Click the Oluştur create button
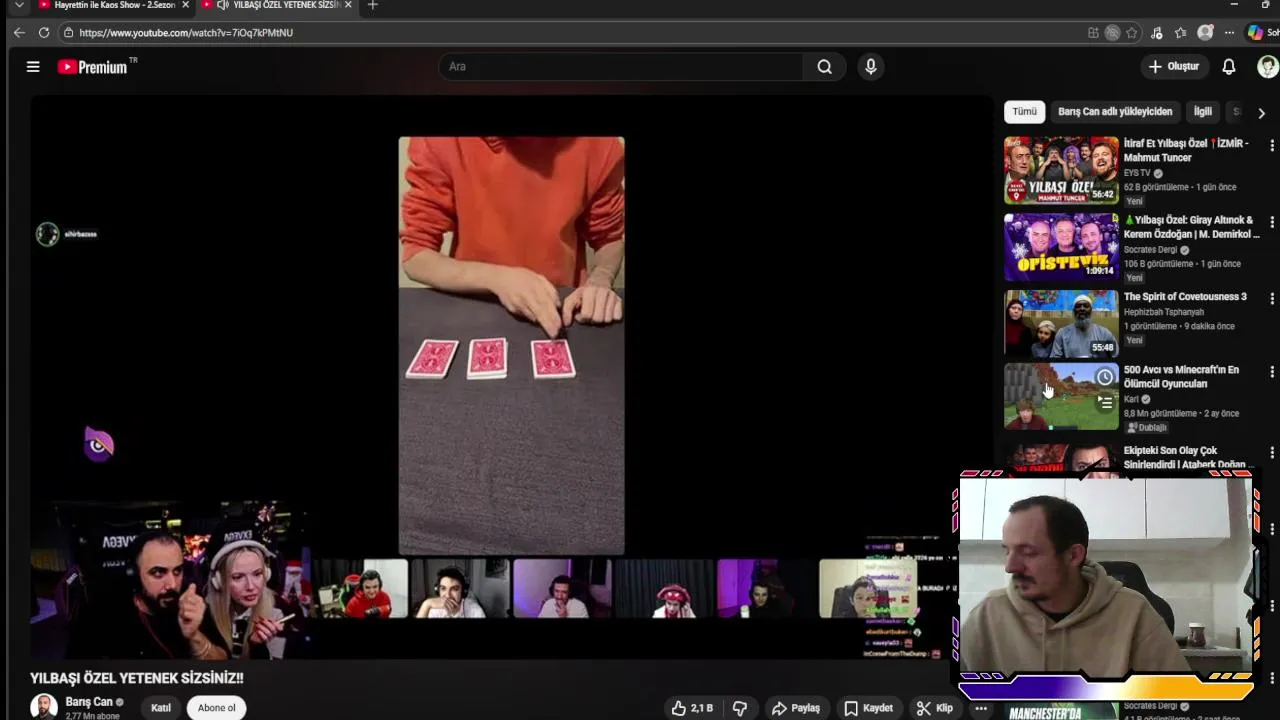The height and width of the screenshot is (720, 1280). tap(1174, 67)
